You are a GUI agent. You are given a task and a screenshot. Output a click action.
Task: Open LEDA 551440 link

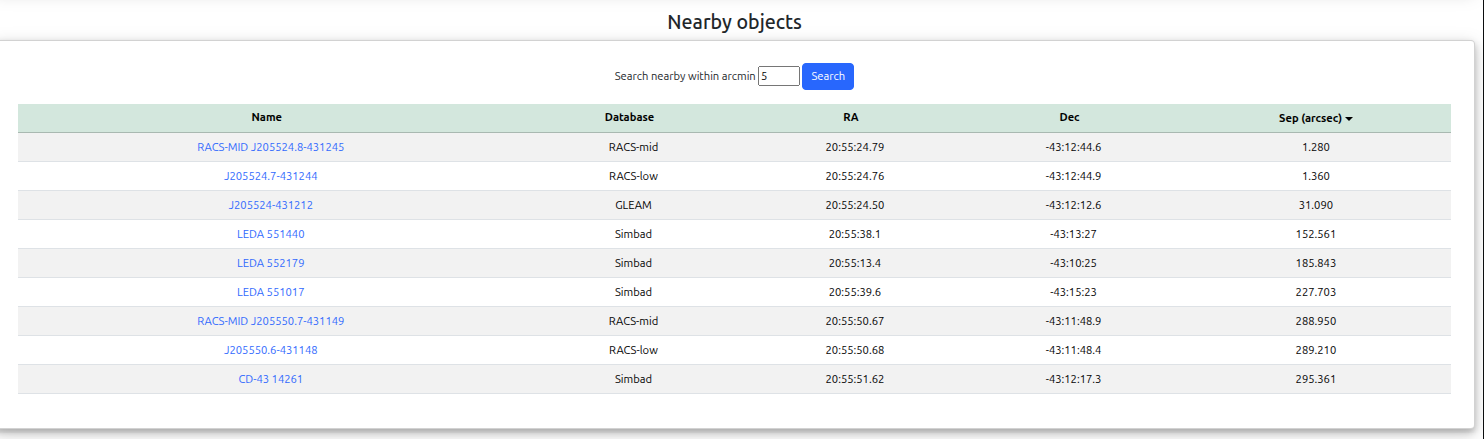pos(271,234)
